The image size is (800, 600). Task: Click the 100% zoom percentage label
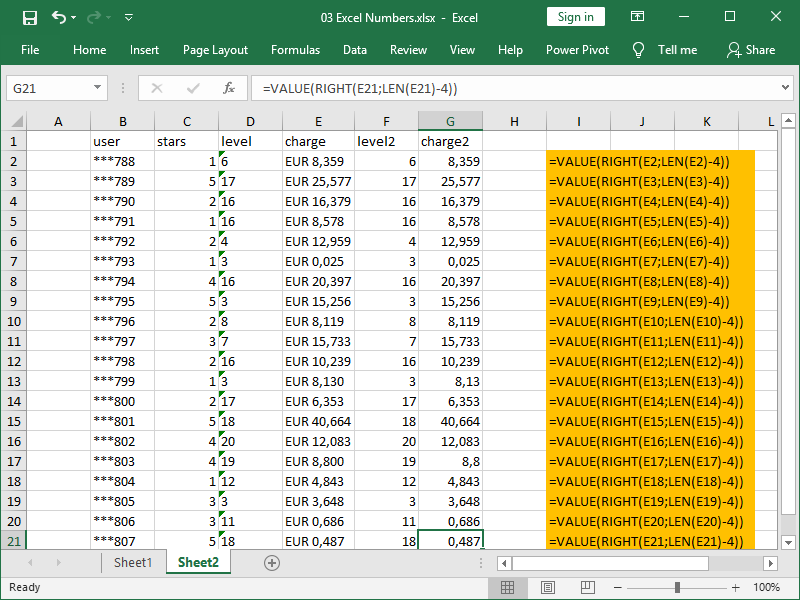click(x=768, y=588)
